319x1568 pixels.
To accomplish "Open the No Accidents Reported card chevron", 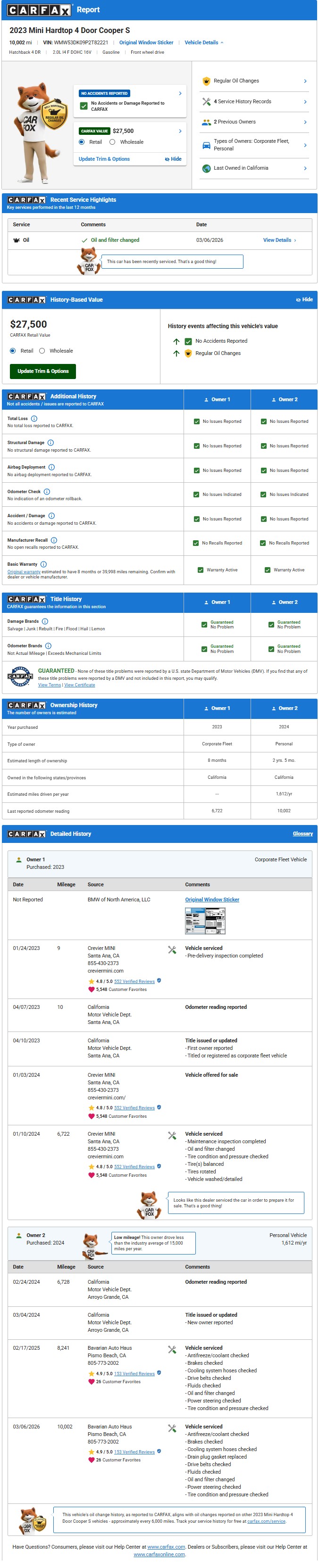I will (x=180, y=93).
